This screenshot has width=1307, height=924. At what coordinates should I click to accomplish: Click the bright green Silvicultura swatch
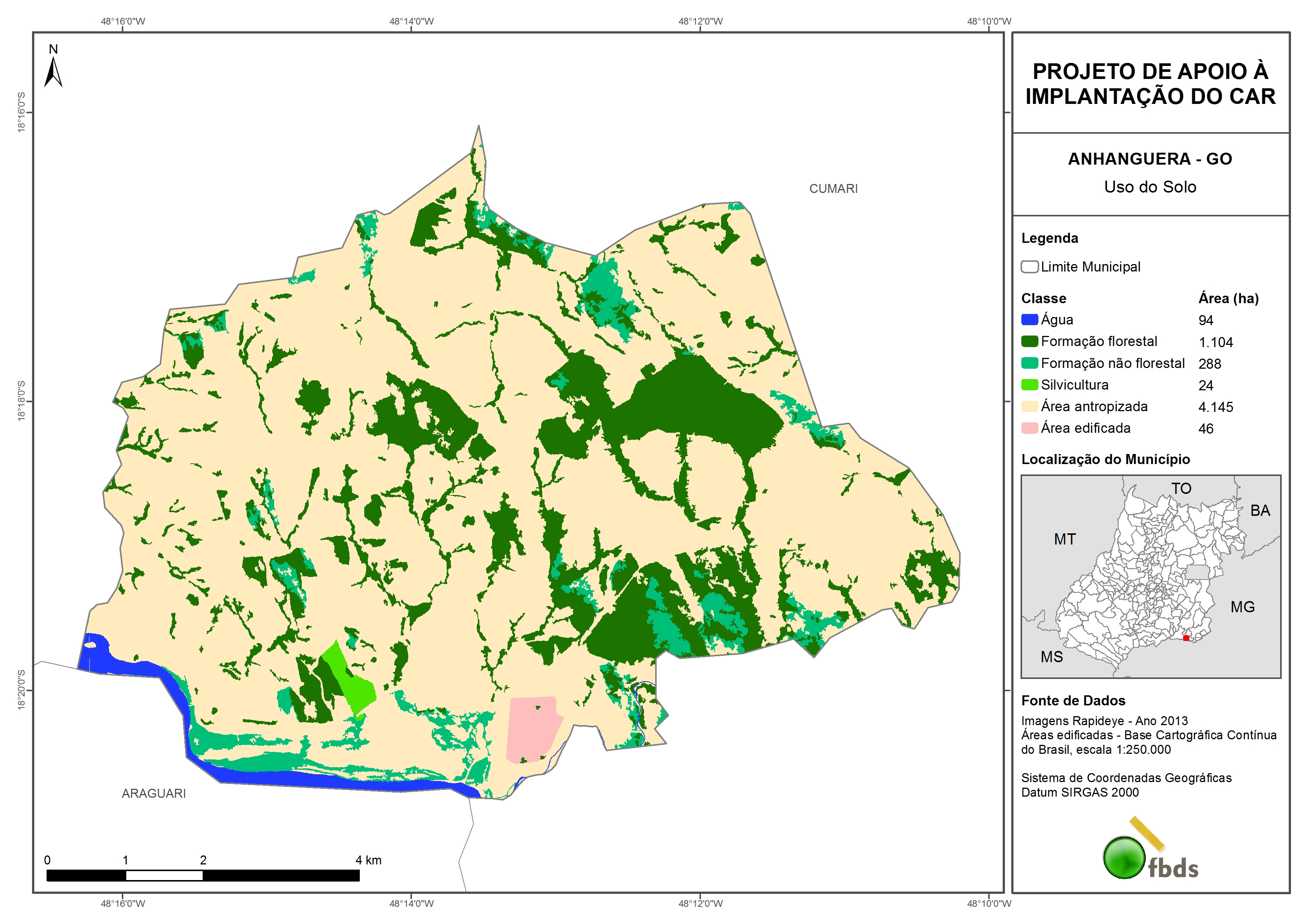coord(1029,385)
